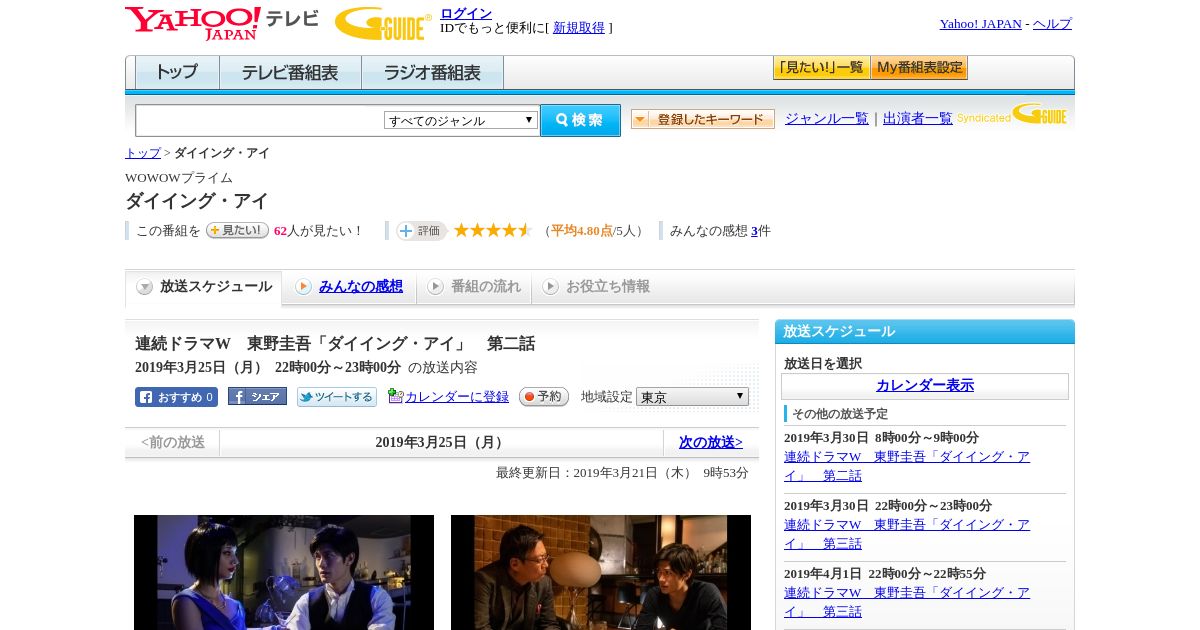Image resolution: width=1200 pixels, height=630 pixels.
Task: Switch to the ラジオ番組表 tab
Action: (432, 73)
